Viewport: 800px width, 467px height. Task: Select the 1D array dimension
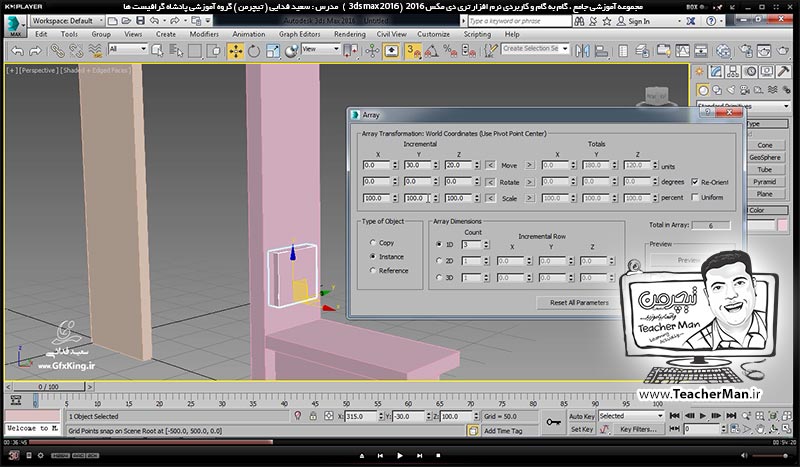(x=439, y=244)
